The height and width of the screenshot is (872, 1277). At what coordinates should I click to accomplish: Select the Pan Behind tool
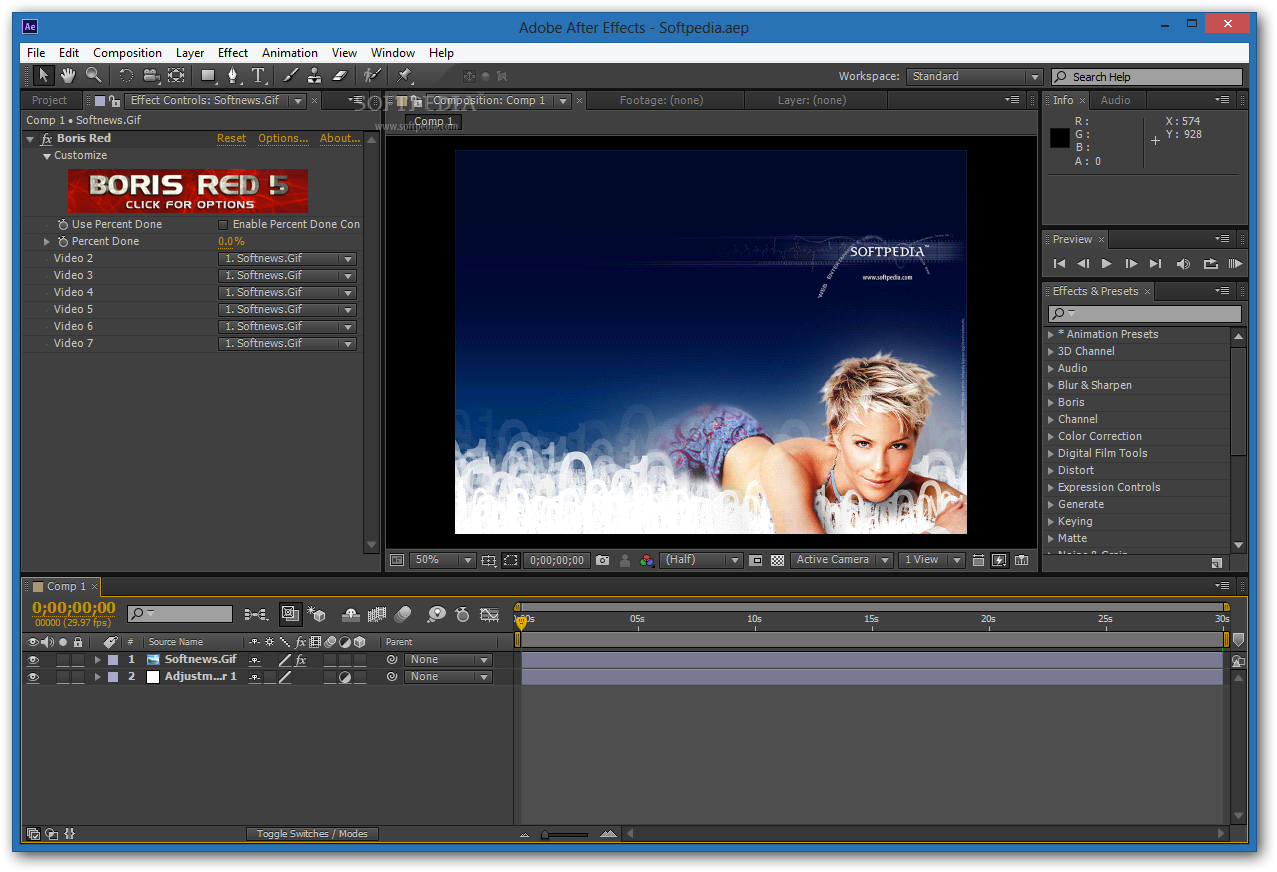click(x=176, y=75)
